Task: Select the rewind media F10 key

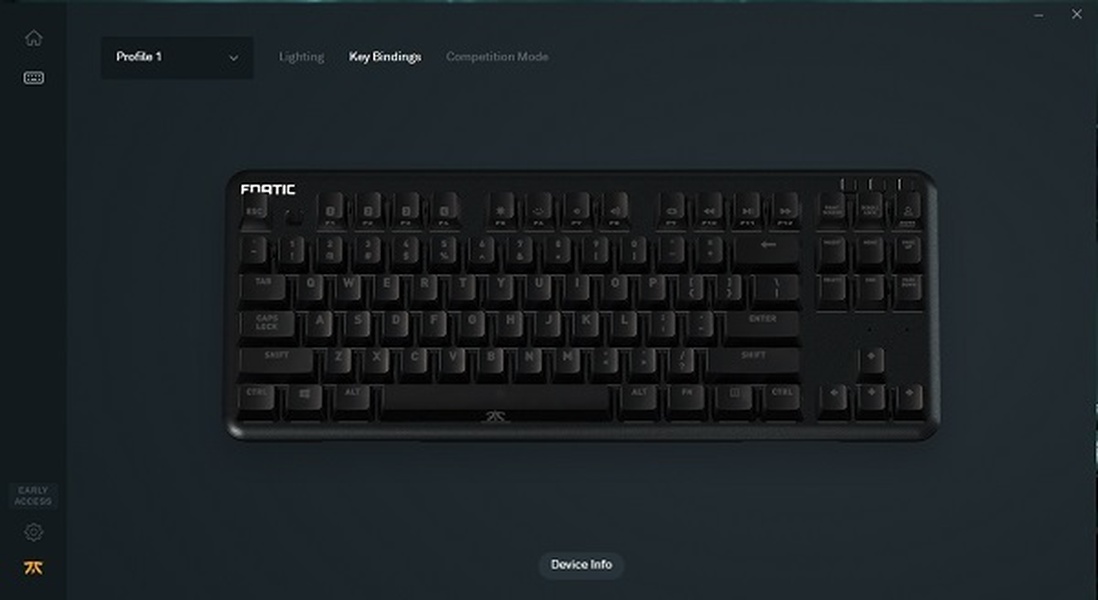Action: (709, 211)
